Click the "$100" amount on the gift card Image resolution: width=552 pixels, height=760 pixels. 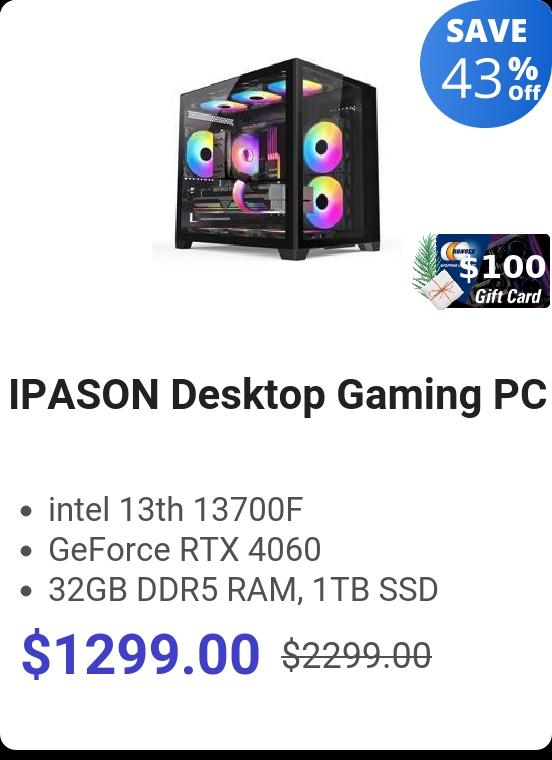(x=502, y=267)
